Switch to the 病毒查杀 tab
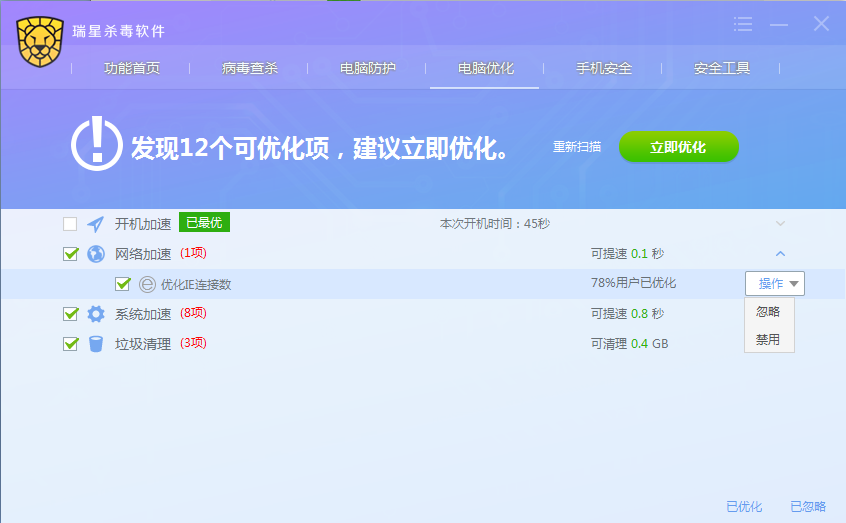This screenshot has width=846, height=523. [x=250, y=69]
